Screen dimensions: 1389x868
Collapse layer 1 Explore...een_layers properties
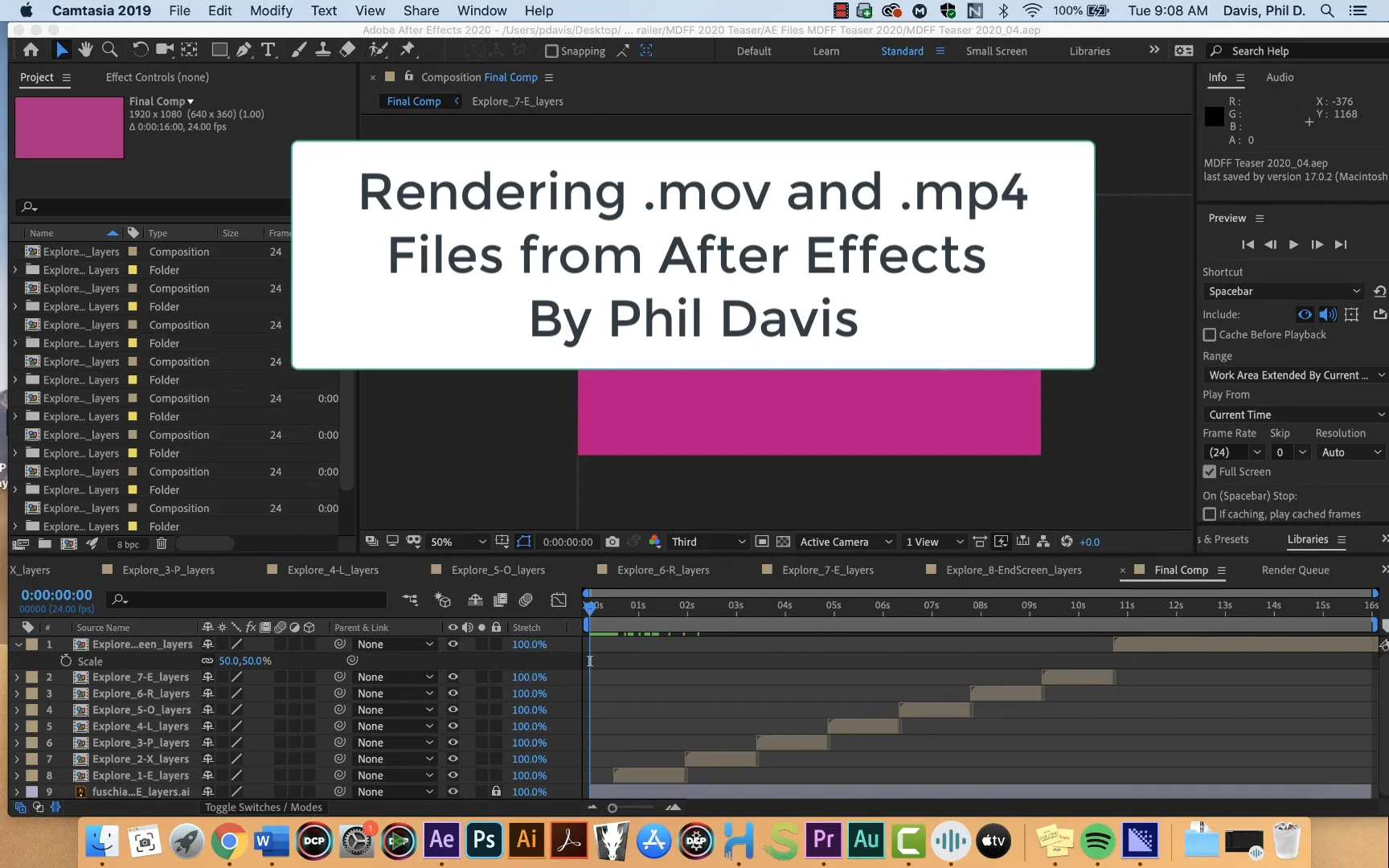click(18, 645)
